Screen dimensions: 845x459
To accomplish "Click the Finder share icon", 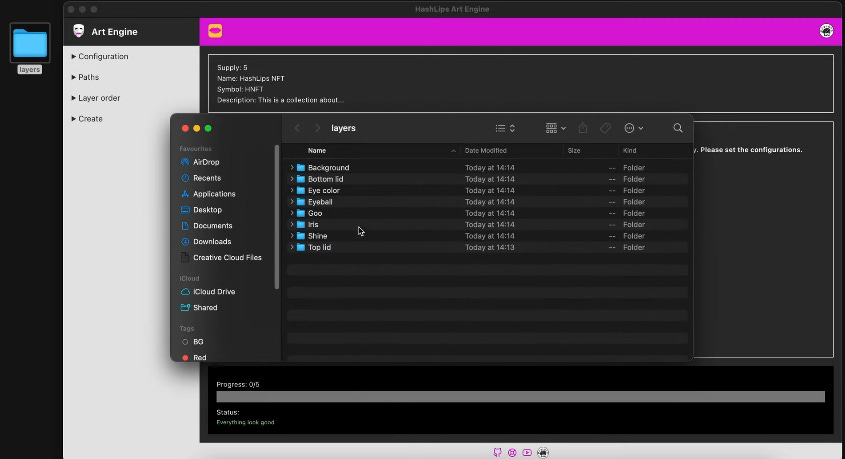I will (583, 128).
